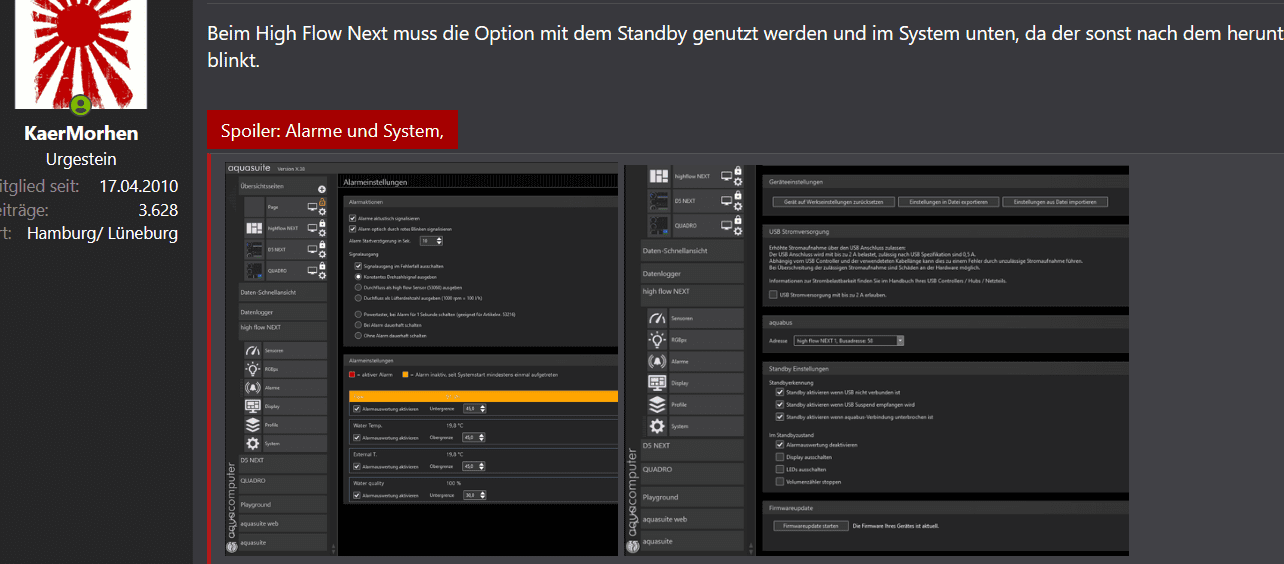
Task: Toggle 'Alarm optisch durch rotes Blinken' checkbox
Action: (352, 229)
